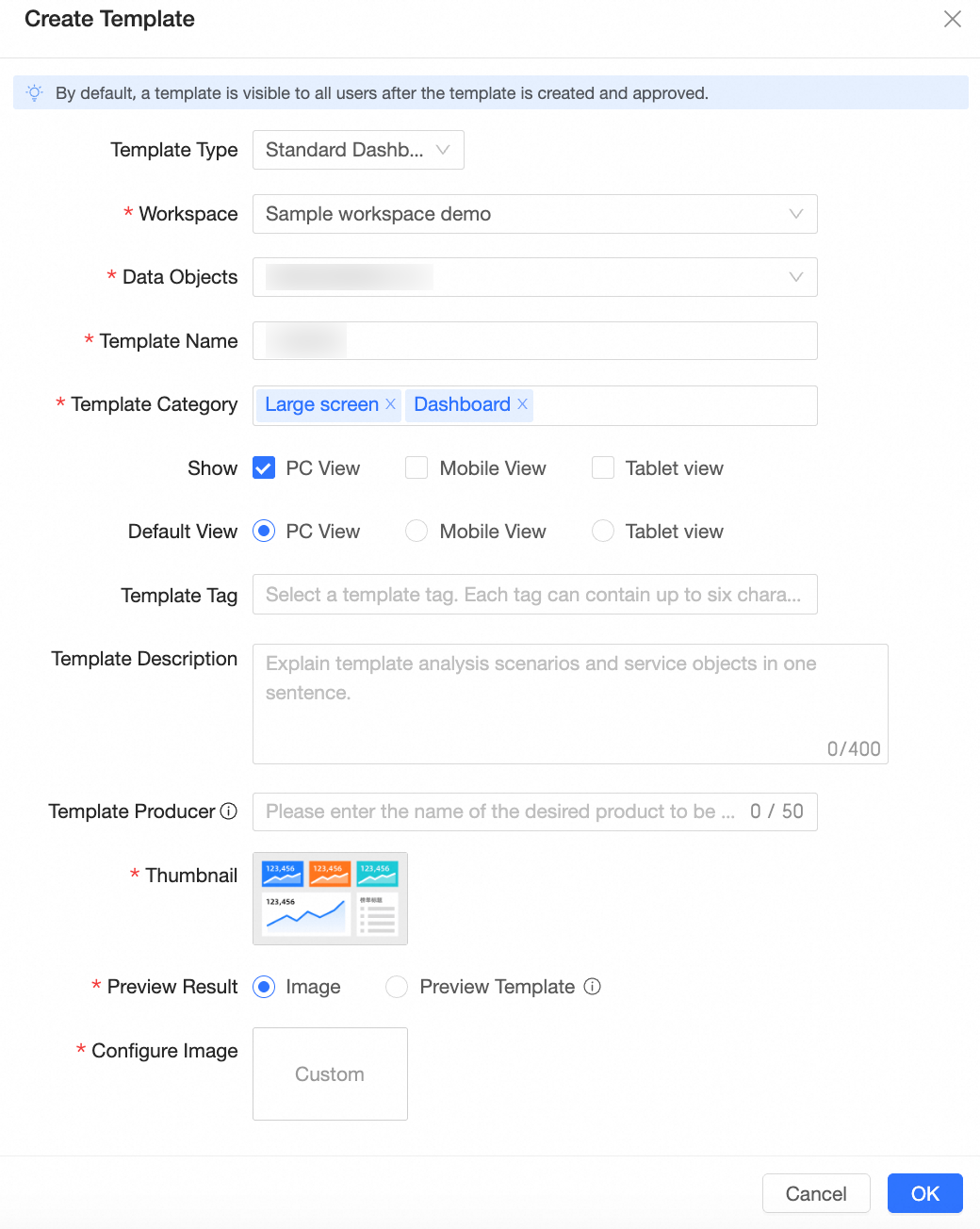Click the Template Producer info icon

[x=229, y=811]
